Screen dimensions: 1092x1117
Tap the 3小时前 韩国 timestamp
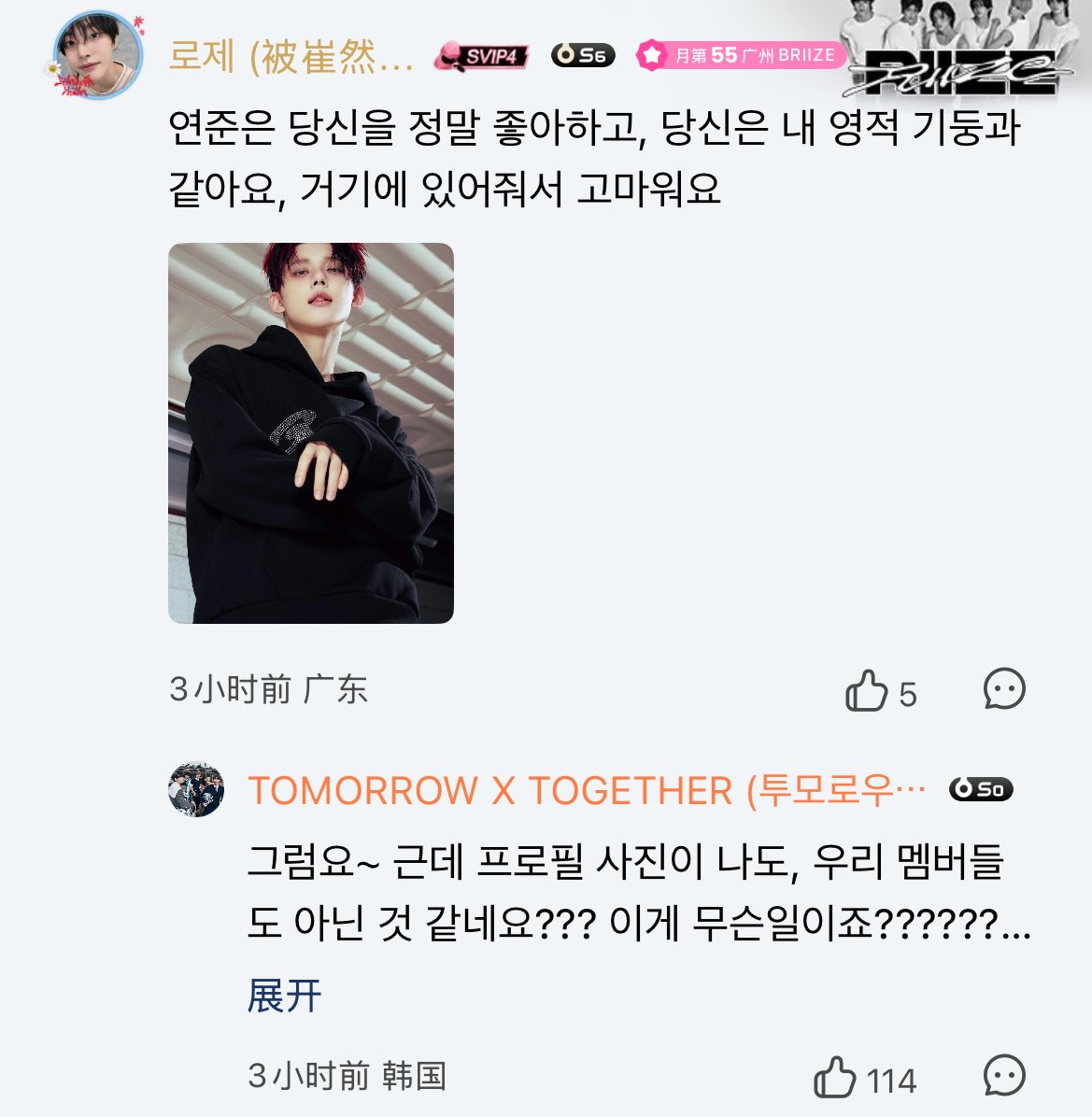[x=347, y=1076]
